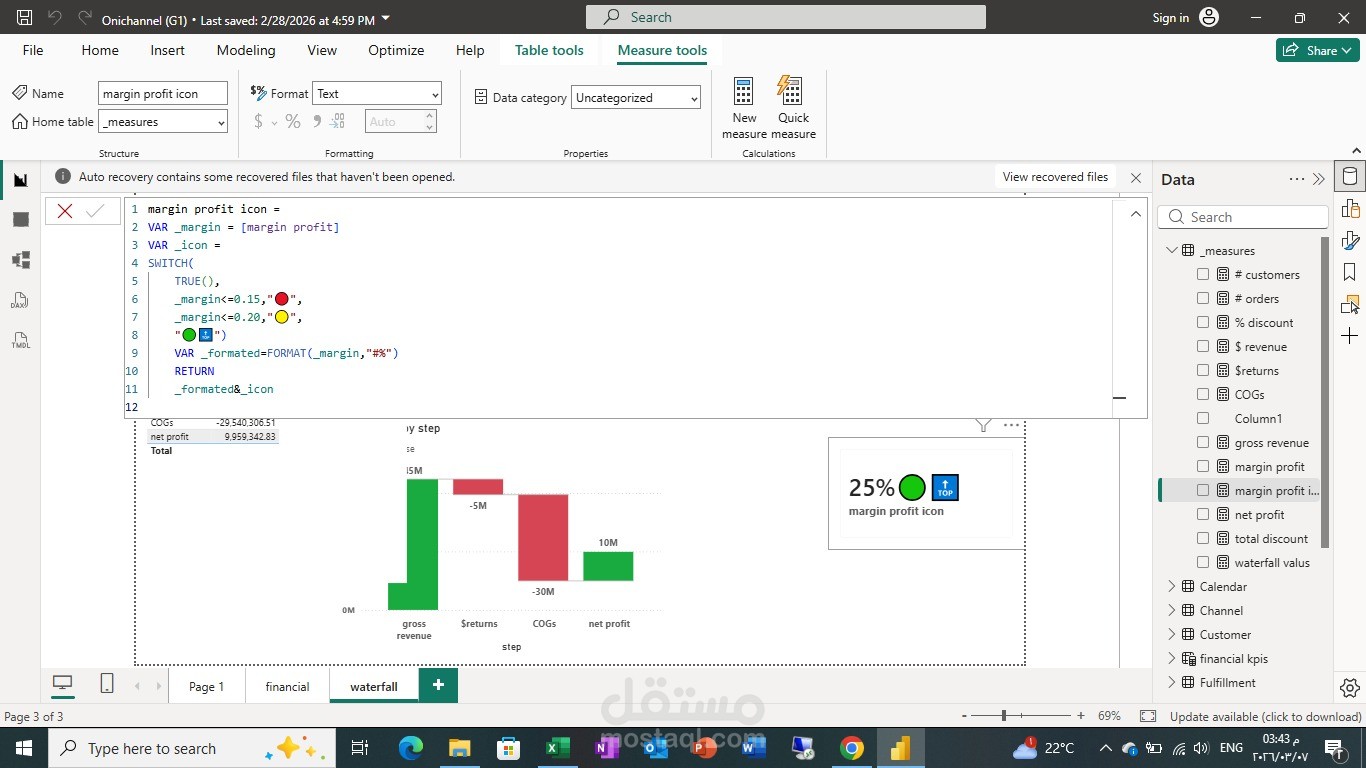
Task: Select the Data pane cylinder icon
Action: pyautogui.click(x=1350, y=178)
